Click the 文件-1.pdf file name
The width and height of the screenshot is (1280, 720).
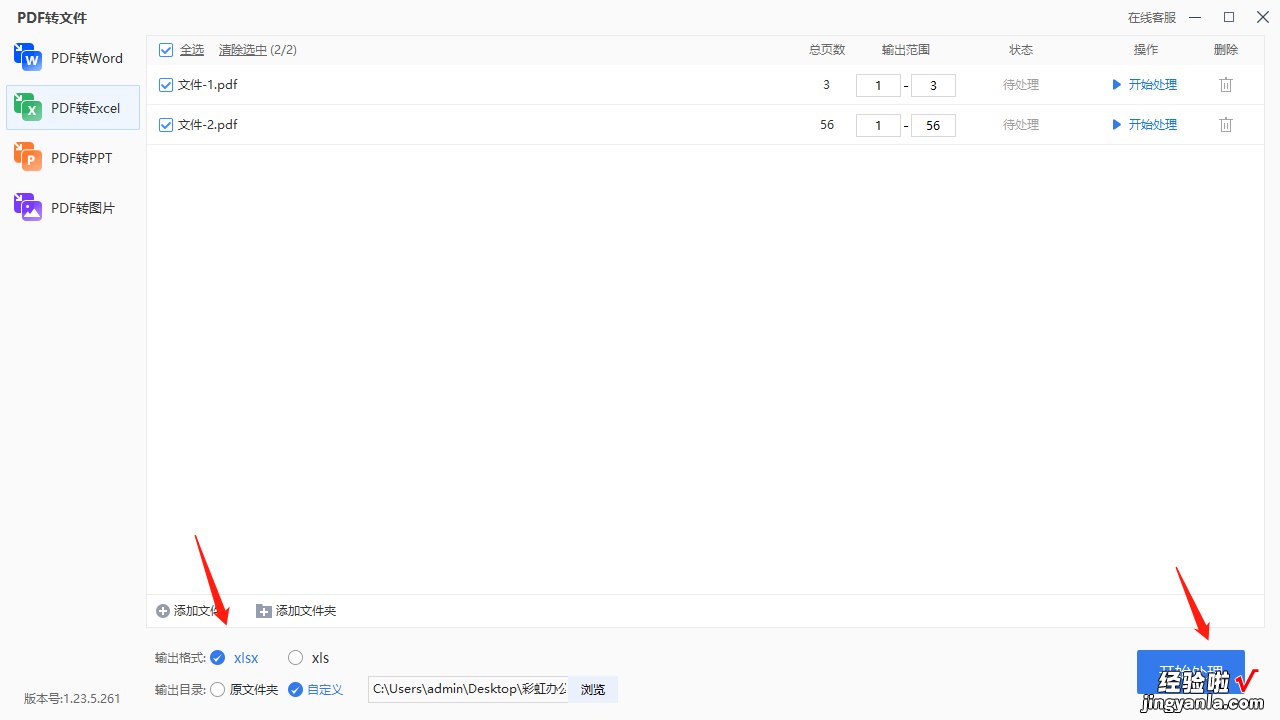coord(208,85)
